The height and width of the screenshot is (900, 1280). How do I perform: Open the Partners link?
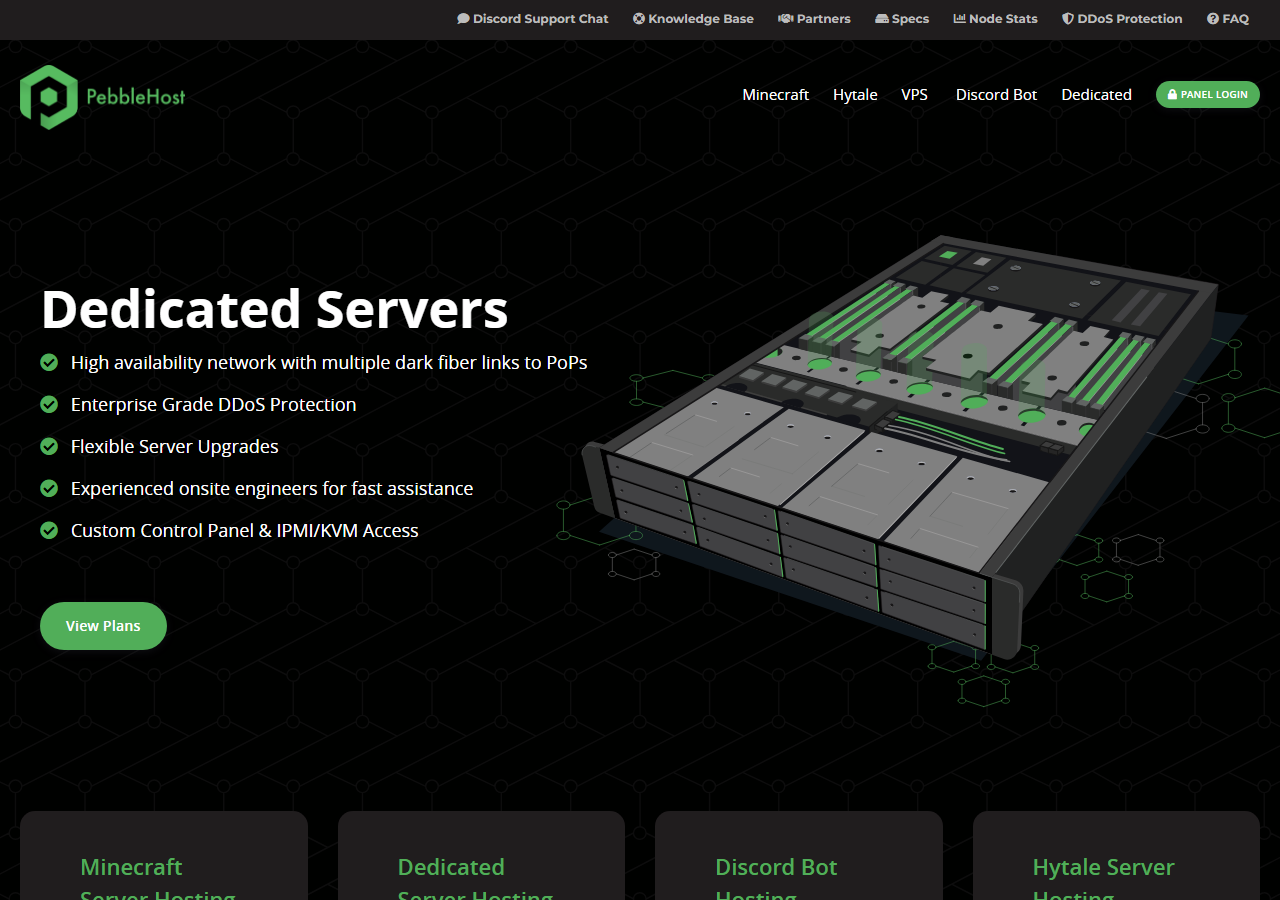tap(815, 19)
